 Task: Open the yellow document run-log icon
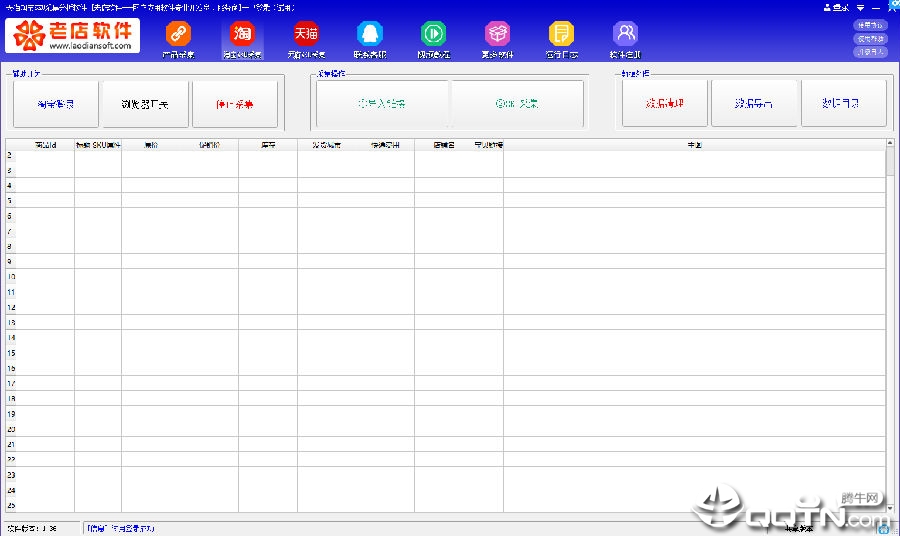coord(561,34)
